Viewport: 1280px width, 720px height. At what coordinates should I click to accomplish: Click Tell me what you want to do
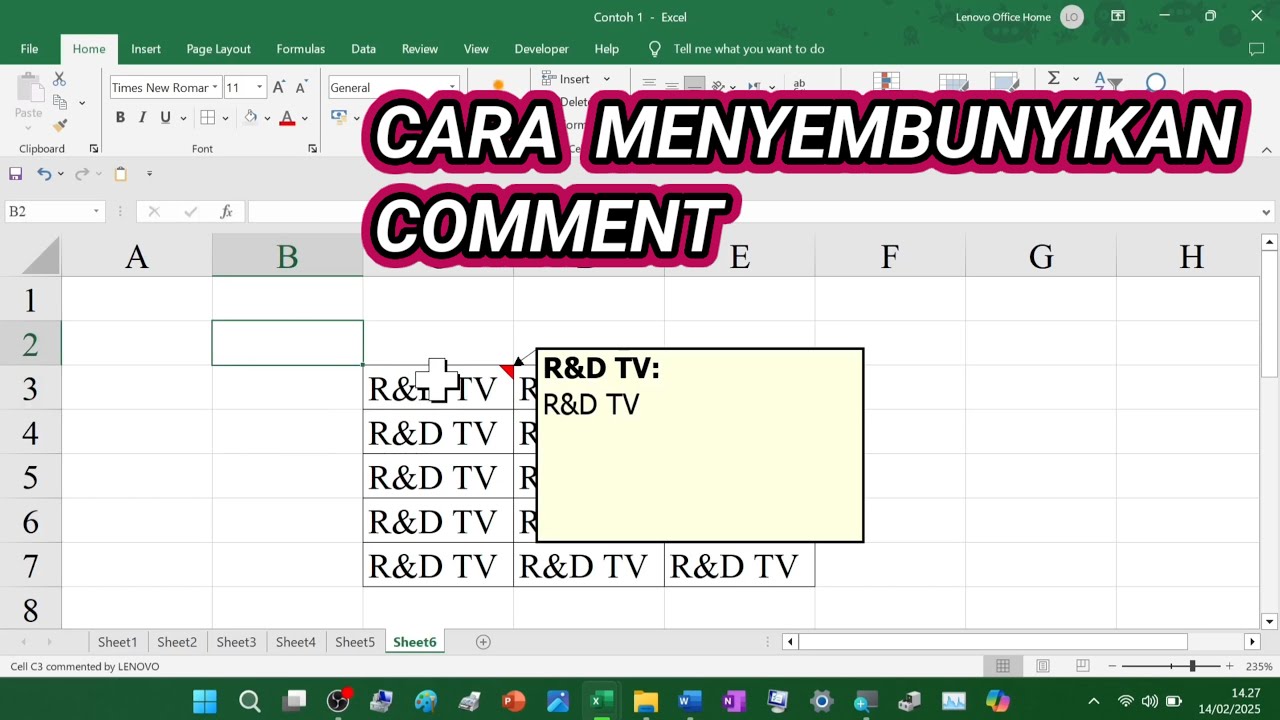coord(749,49)
